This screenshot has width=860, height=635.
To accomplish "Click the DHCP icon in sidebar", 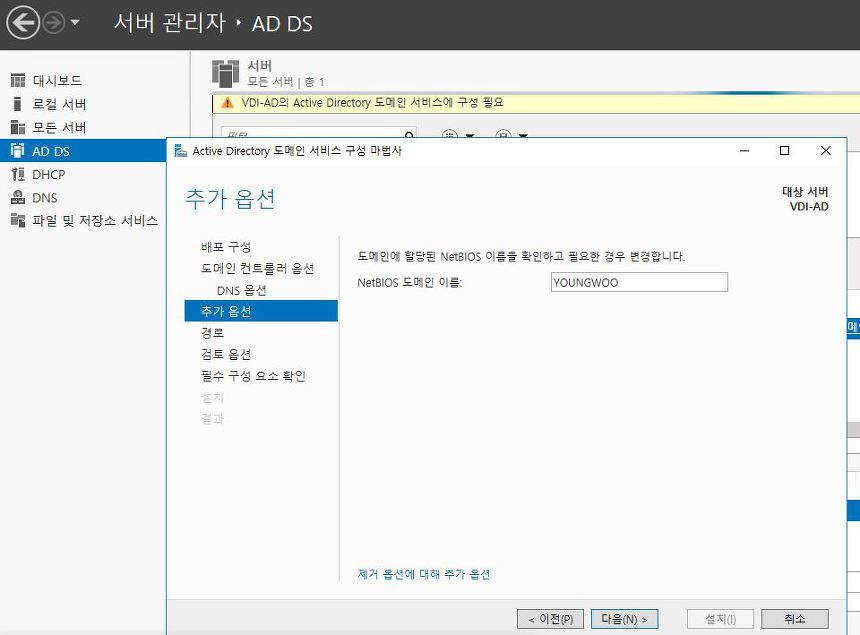I will click(18, 174).
